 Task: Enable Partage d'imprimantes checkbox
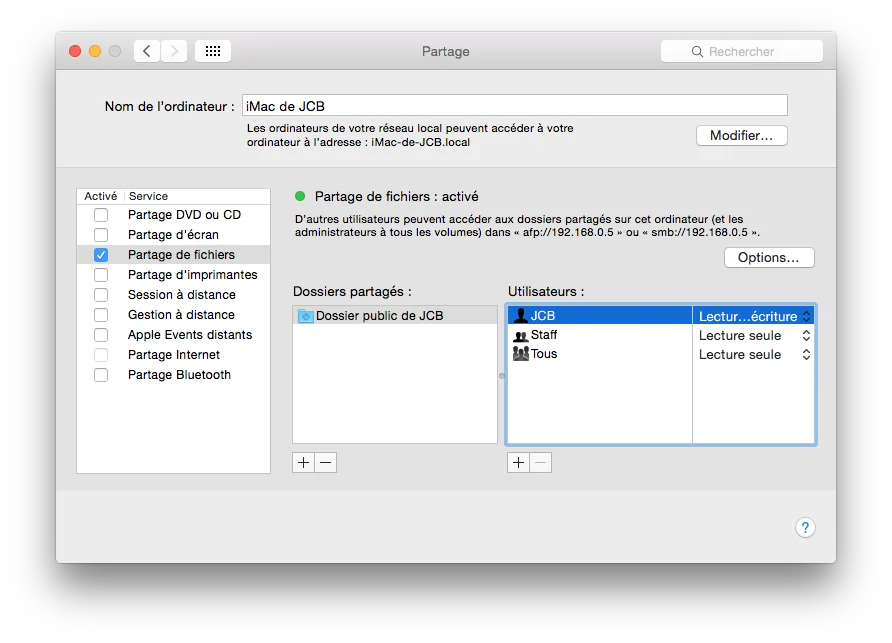tap(101, 275)
